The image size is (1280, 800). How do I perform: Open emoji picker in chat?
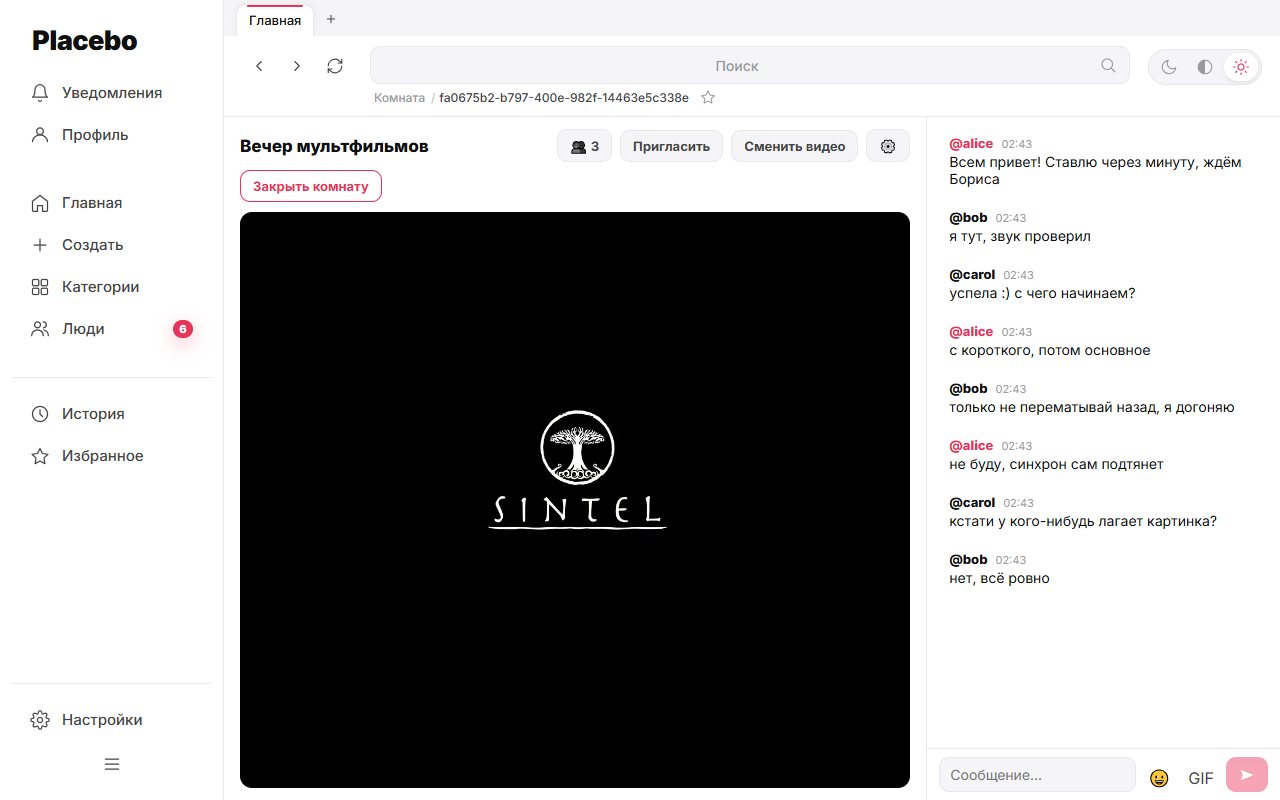tap(1159, 777)
